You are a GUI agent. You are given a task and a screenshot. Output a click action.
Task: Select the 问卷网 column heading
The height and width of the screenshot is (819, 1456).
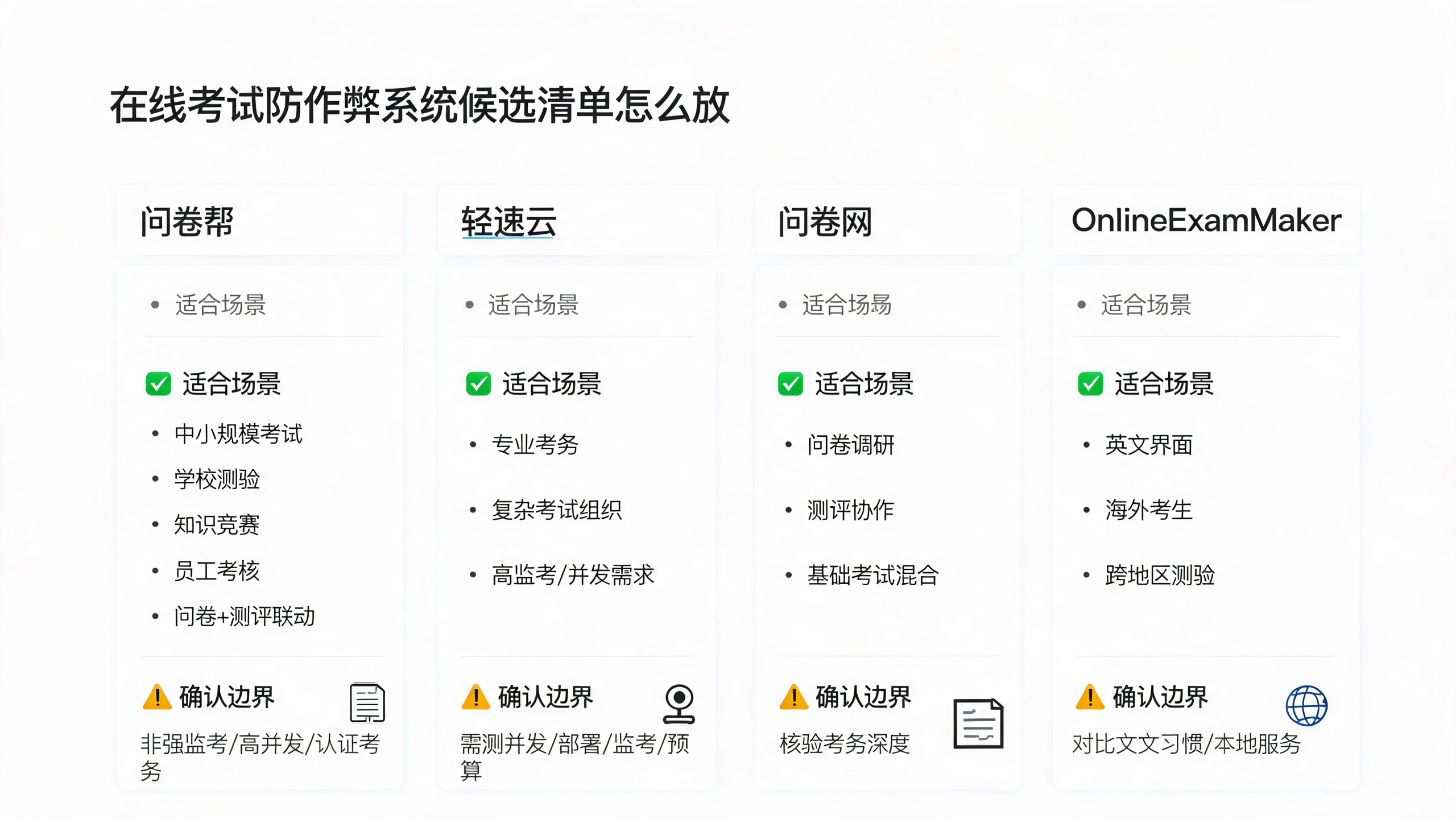point(825,221)
